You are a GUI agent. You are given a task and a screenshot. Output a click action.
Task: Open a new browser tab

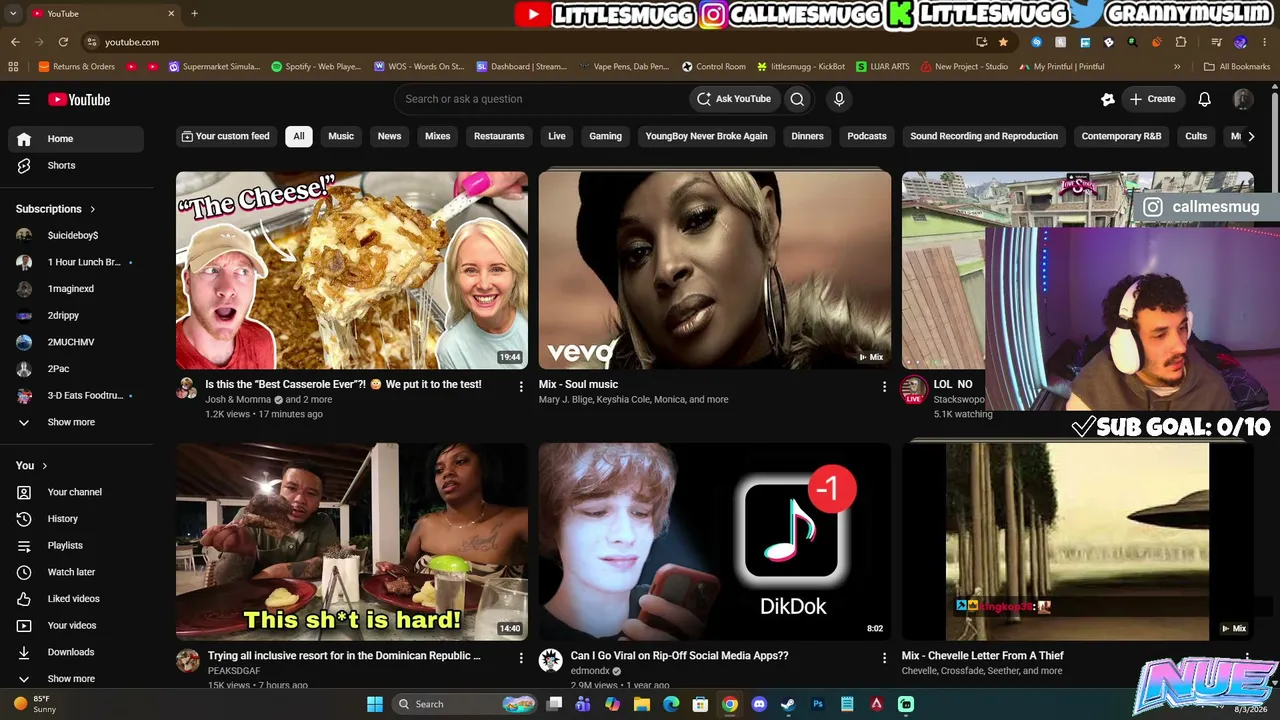194,13
